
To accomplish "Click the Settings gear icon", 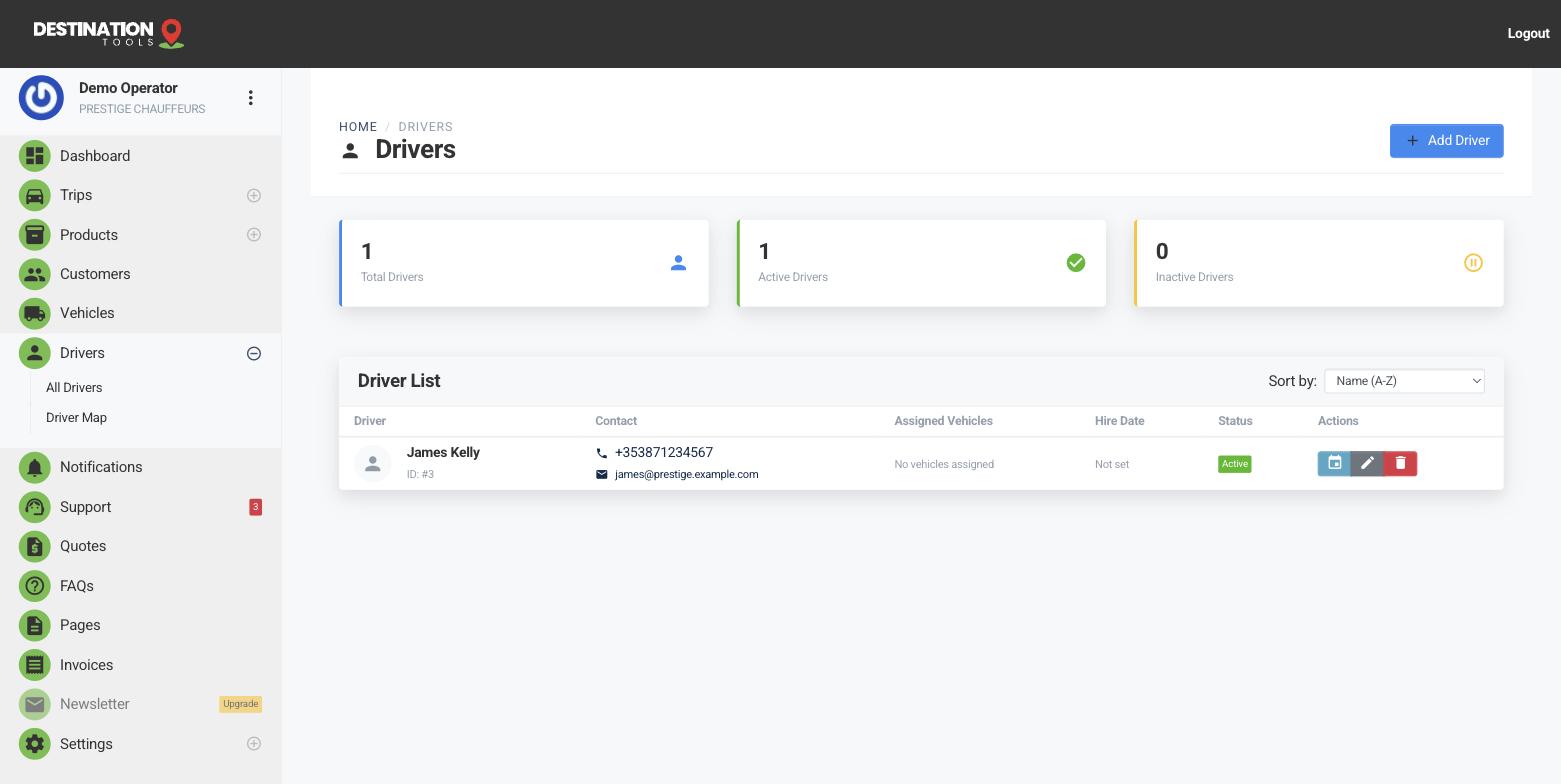I will click(x=35, y=744).
